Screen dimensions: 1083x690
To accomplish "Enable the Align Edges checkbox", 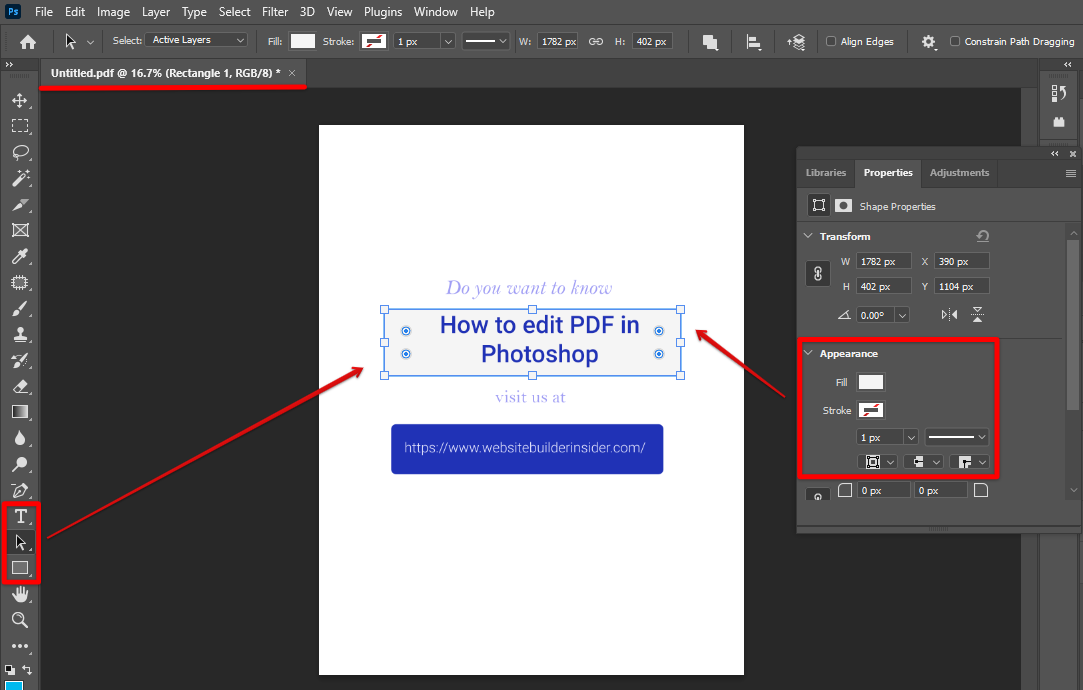I will (831, 42).
